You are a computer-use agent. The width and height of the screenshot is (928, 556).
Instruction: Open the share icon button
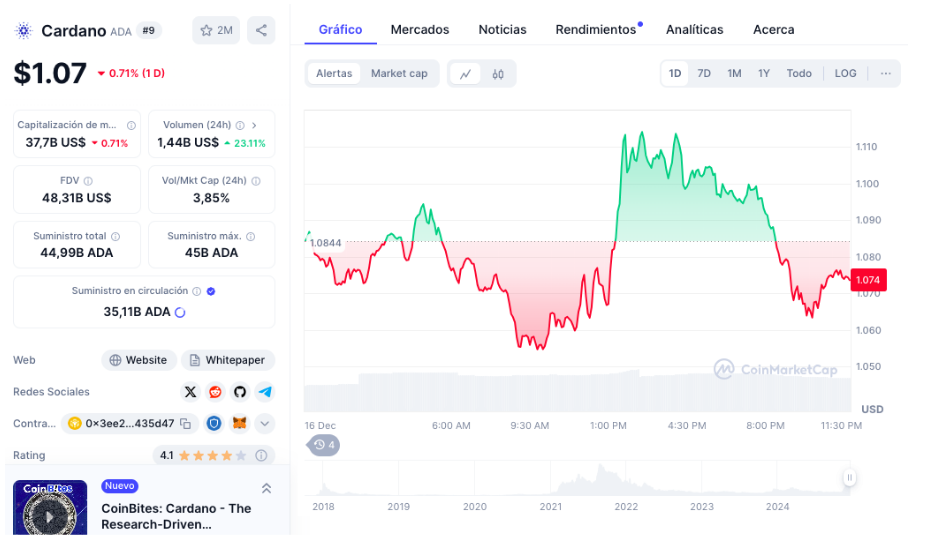point(261,30)
